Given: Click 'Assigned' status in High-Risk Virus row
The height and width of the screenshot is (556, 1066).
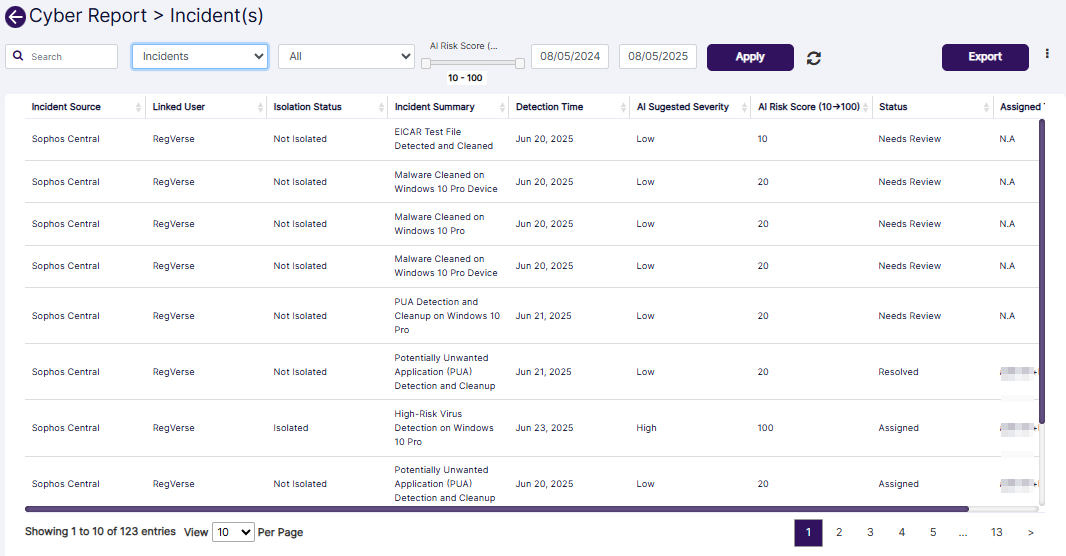Looking at the screenshot, I should click(x=898, y=428).
